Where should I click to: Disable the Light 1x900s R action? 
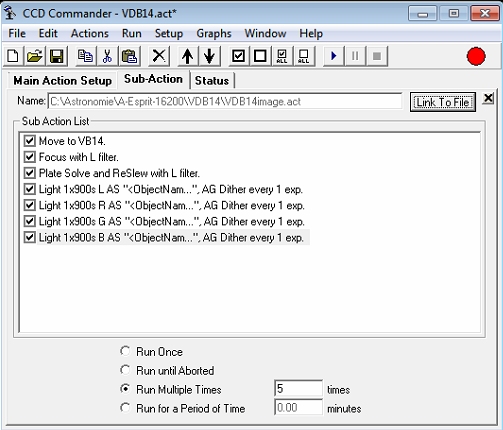pyautogui.click(x=30, y=205)
